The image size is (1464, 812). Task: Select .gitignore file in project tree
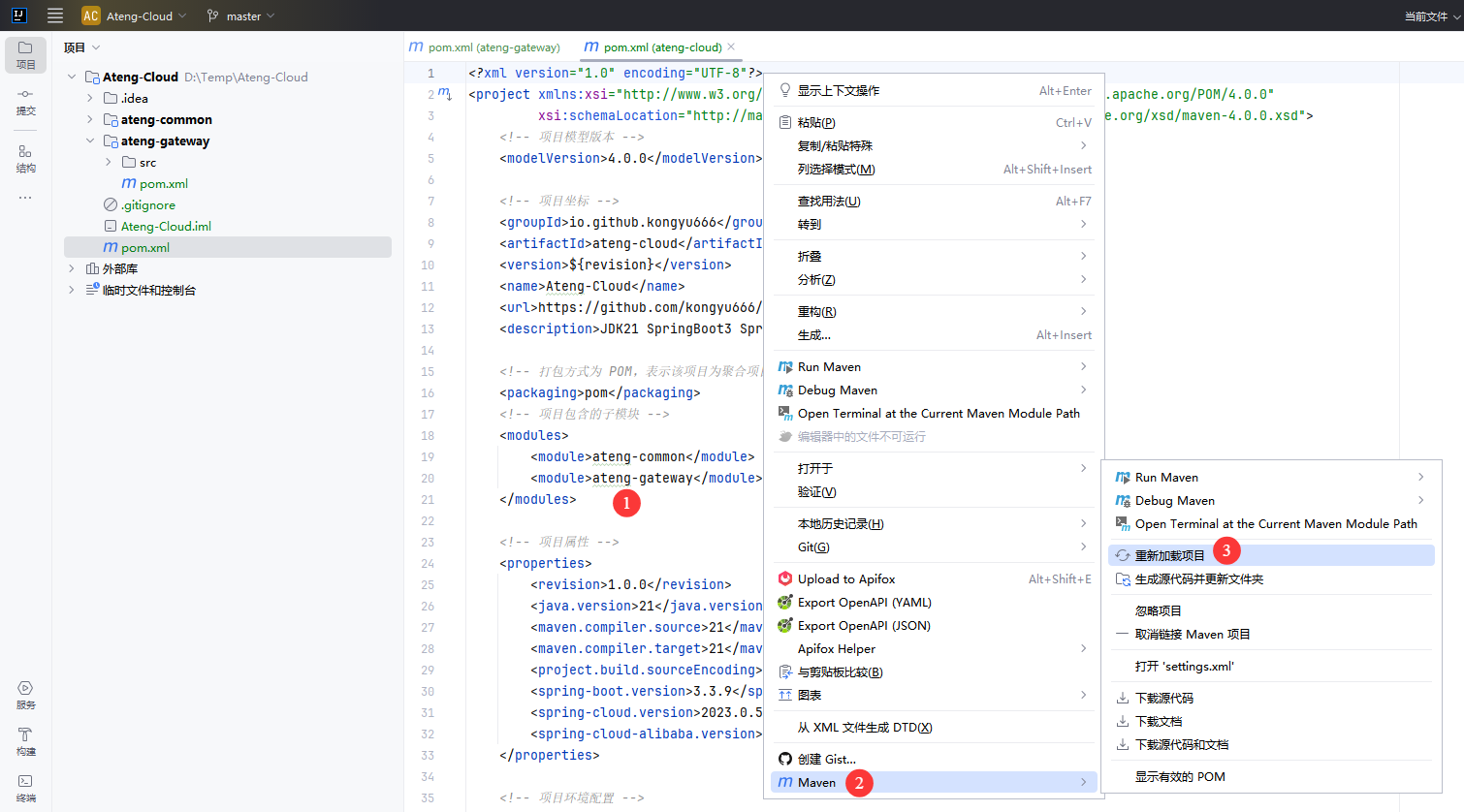[x=147, y=204]
